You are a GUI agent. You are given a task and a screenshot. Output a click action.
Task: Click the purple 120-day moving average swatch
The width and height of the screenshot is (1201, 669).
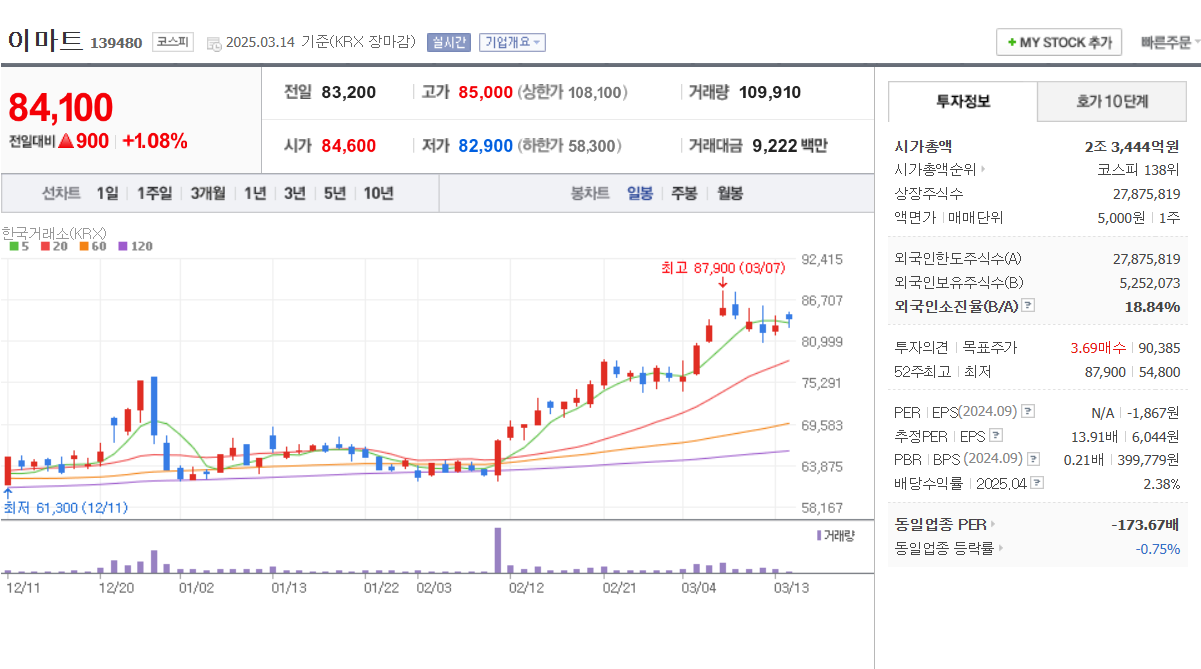[122, 246]
